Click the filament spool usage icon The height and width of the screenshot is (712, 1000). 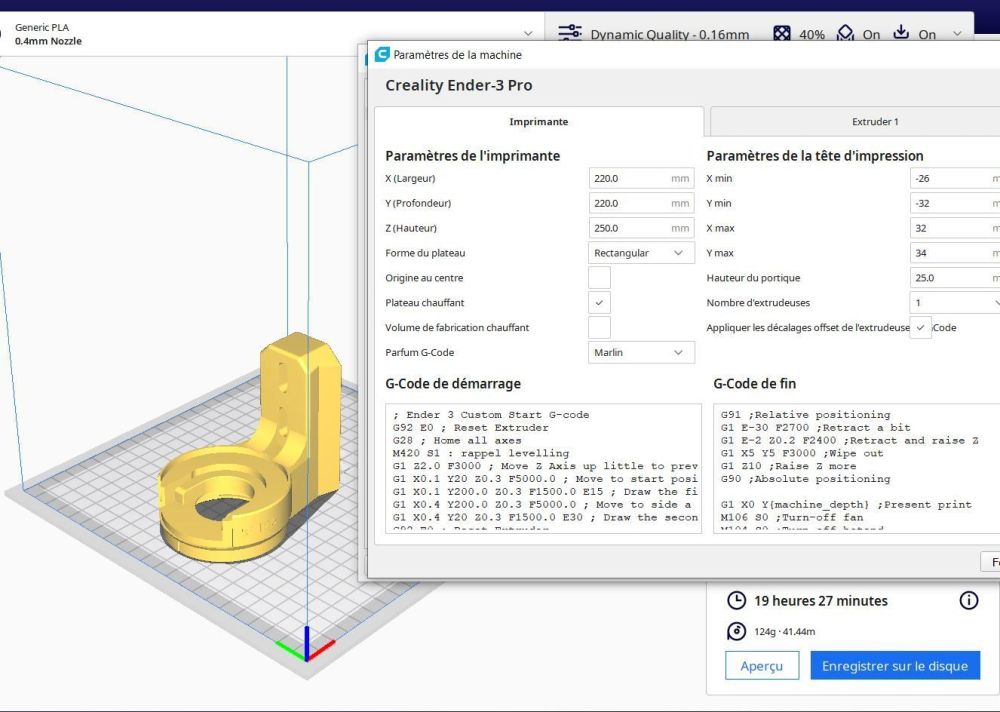(737, 632)
